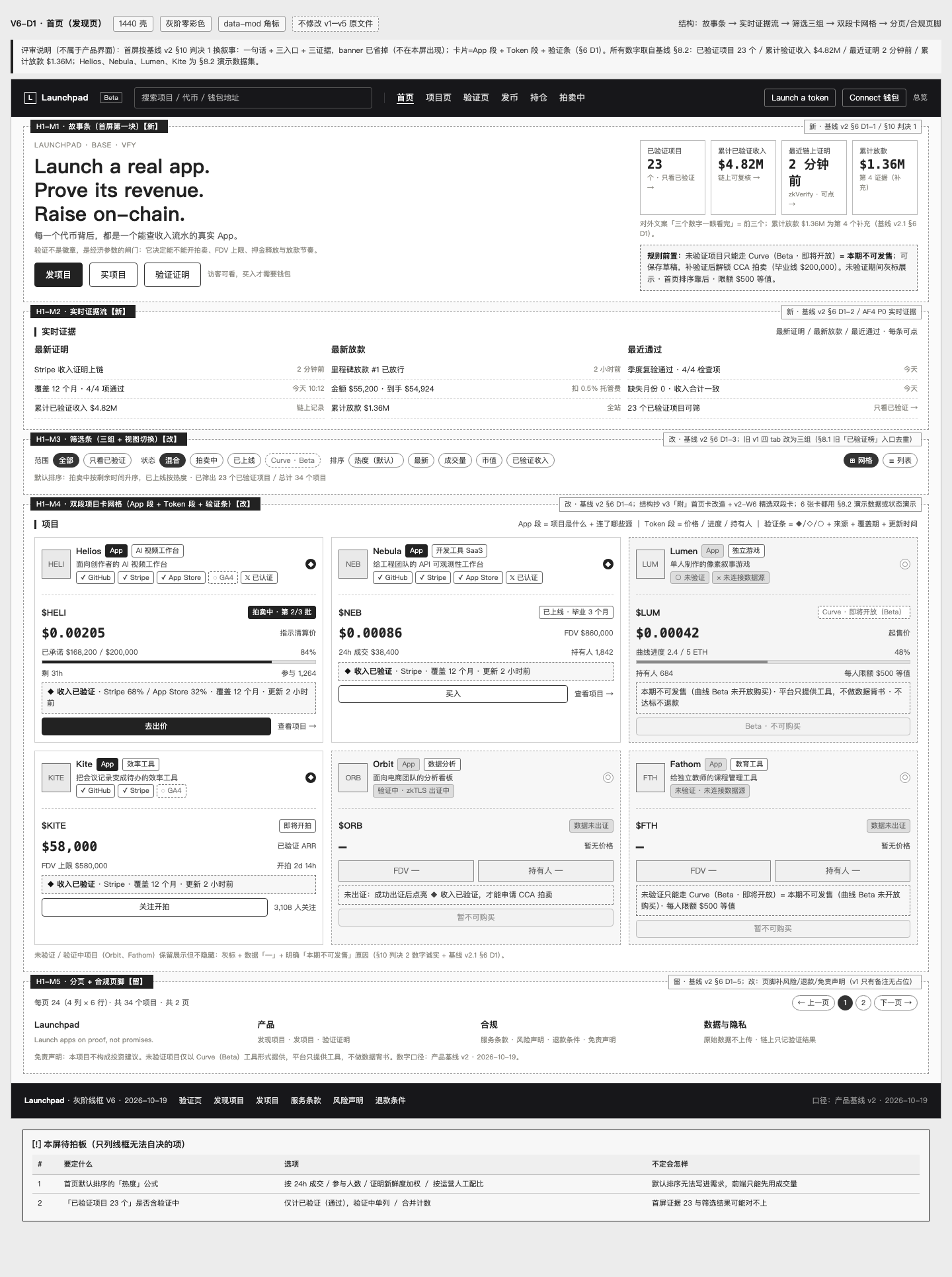This screenshot has height=1277, width=952.
Task: Click footer 风险声明 link
Action: pyautogui.click(x=348, y=1100)
